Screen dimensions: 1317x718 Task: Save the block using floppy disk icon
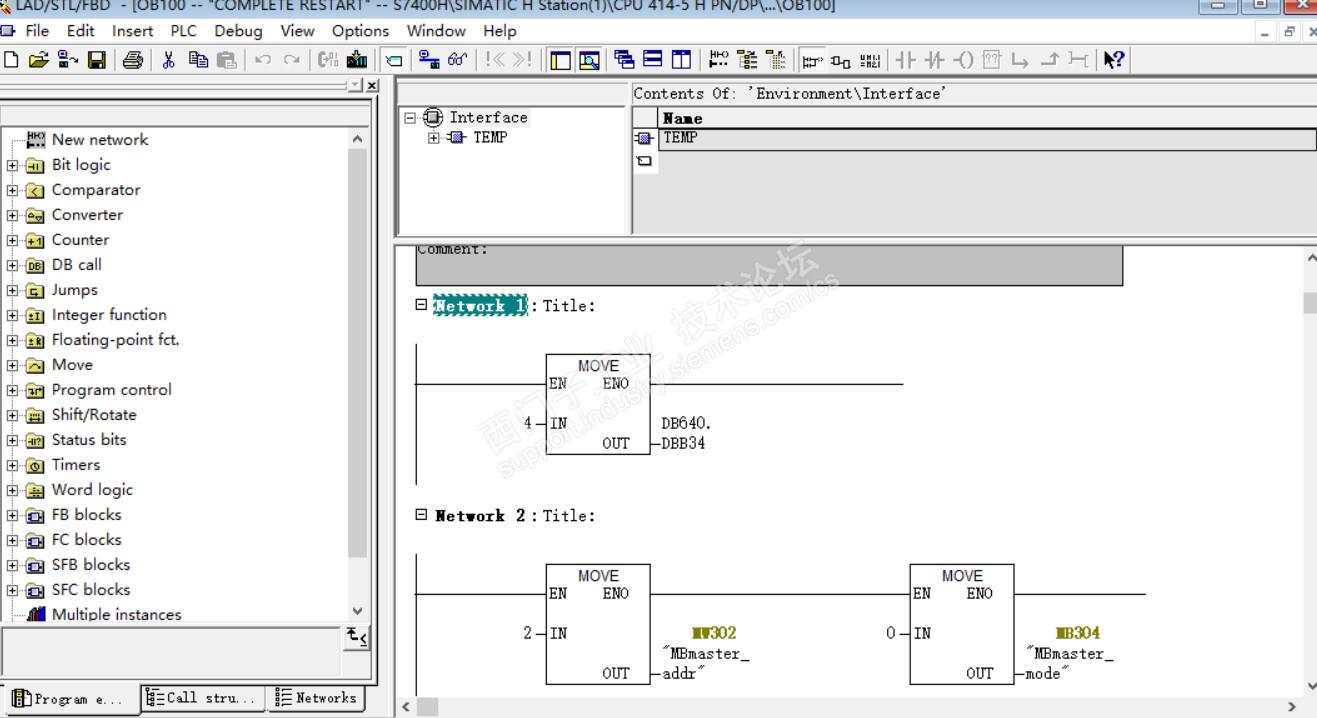click(x=97, y=60)
